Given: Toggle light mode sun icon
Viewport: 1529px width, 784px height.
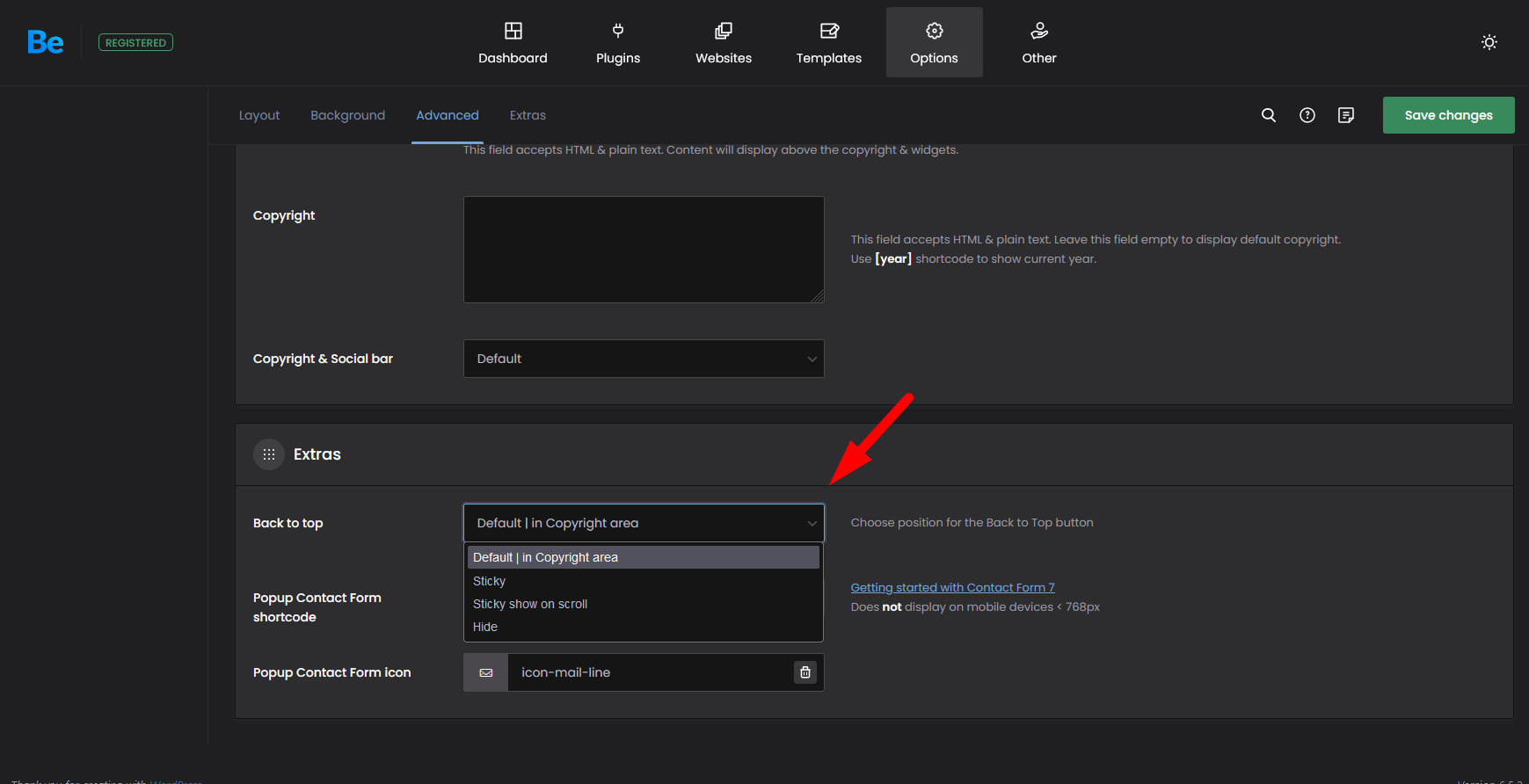Looking at the screenshot, I should click(x=1489, y=42).
